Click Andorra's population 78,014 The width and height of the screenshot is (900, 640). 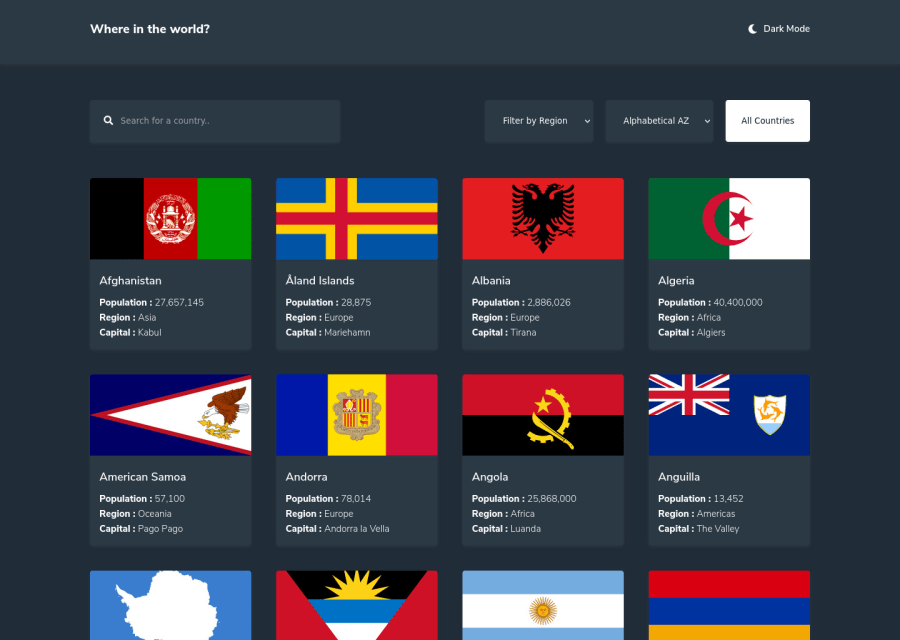356,499
